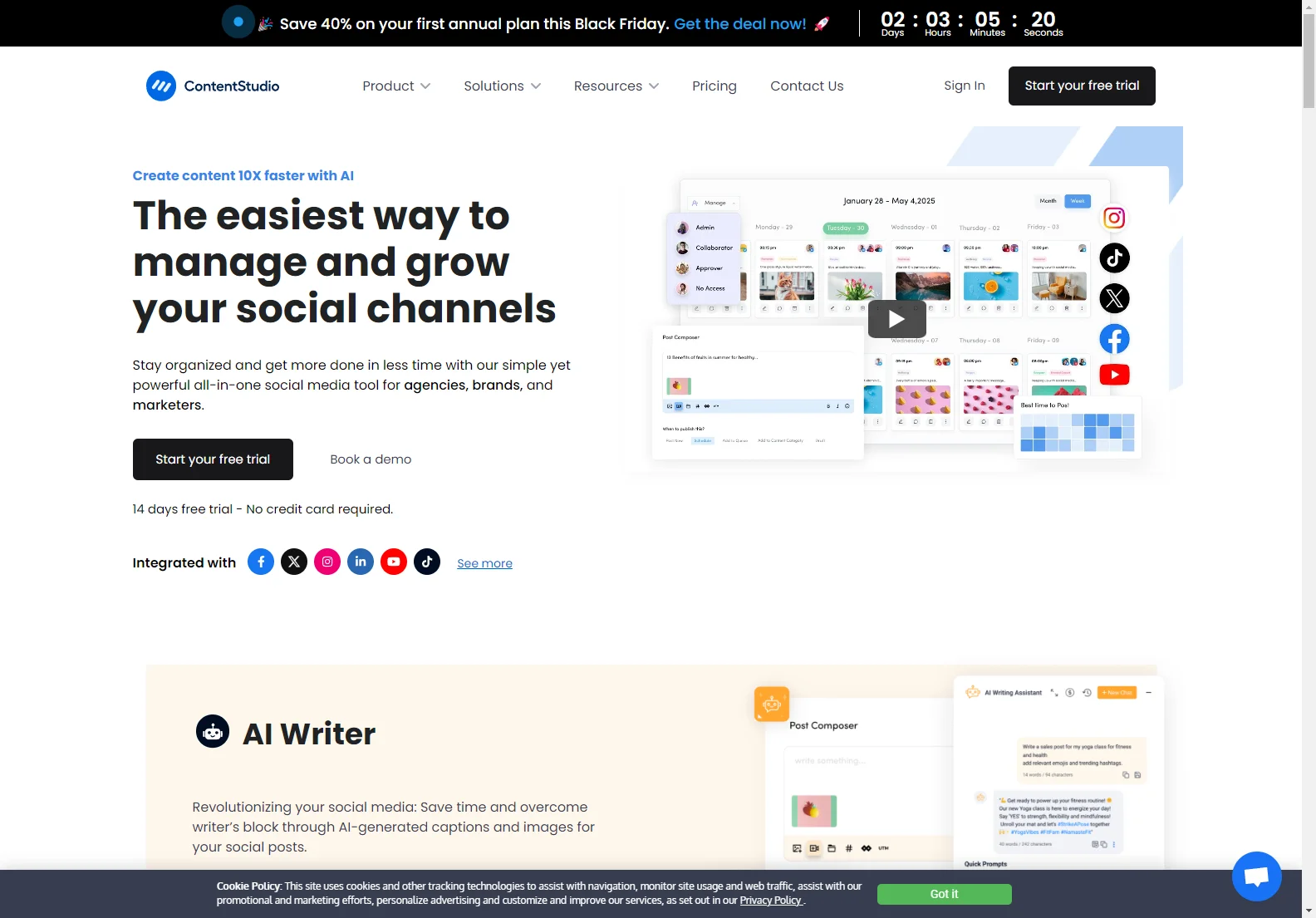Viewport: 1316px width, 918px height.
Task: Click '14 days free trial' note text
Action: coord(263,509)
